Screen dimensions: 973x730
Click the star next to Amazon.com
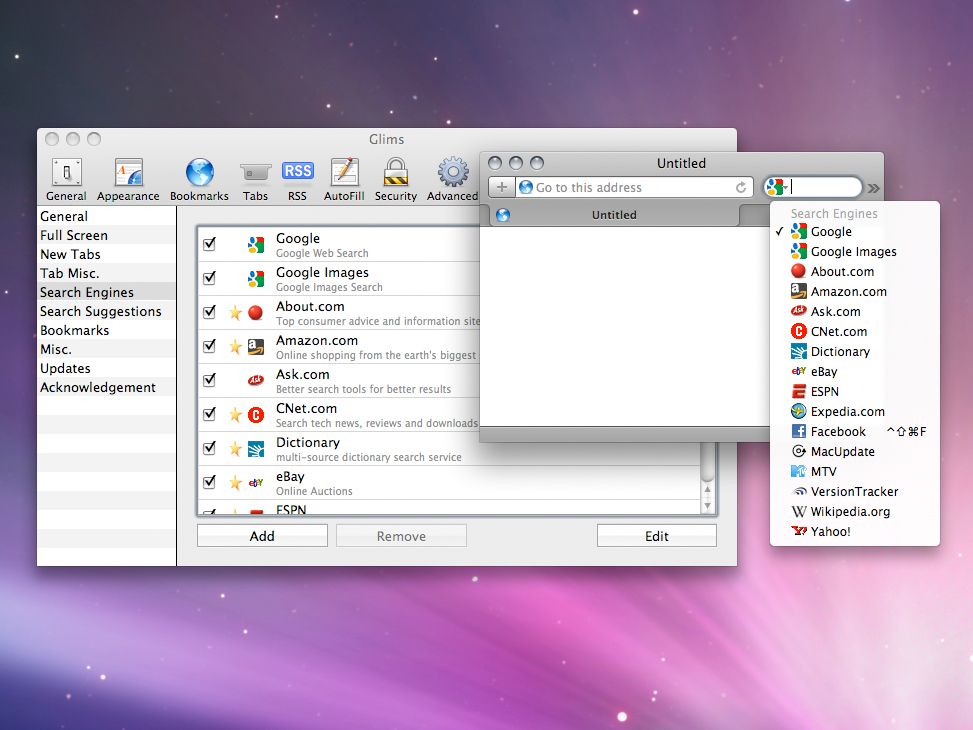click(235, 346)
